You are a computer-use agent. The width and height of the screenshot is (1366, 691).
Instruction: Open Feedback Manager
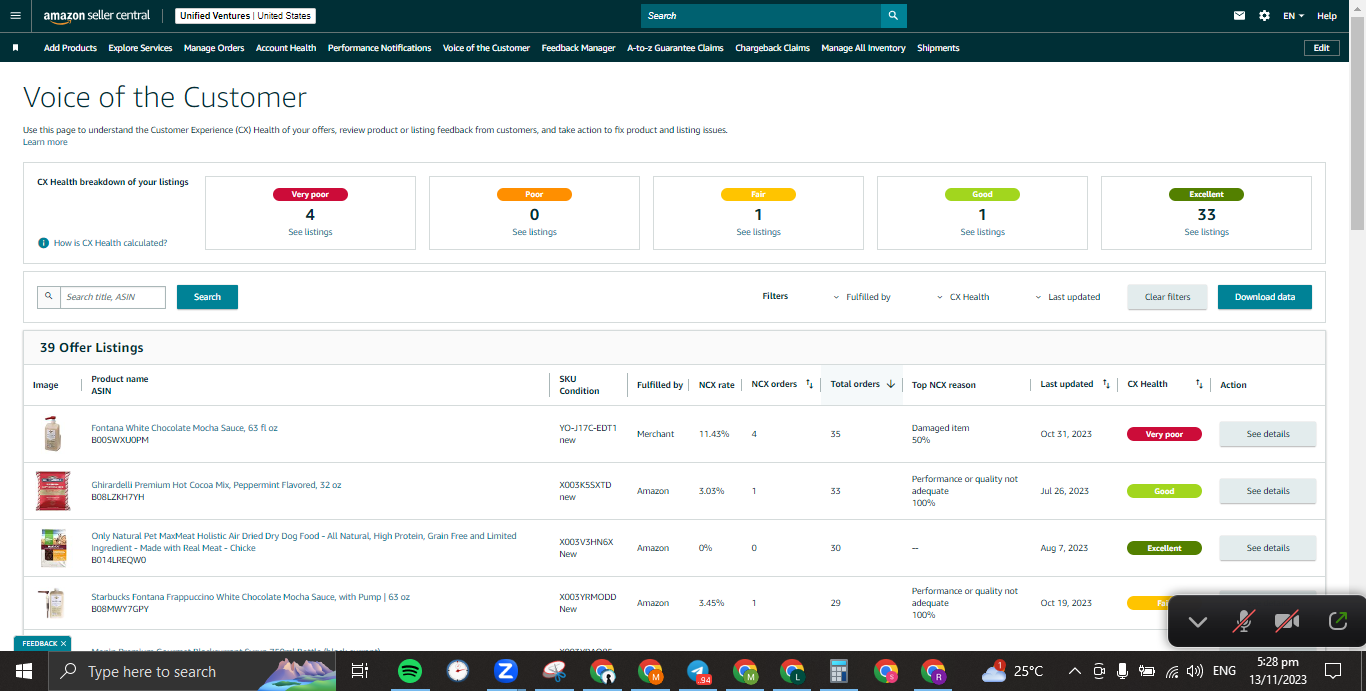coord(579,48)
